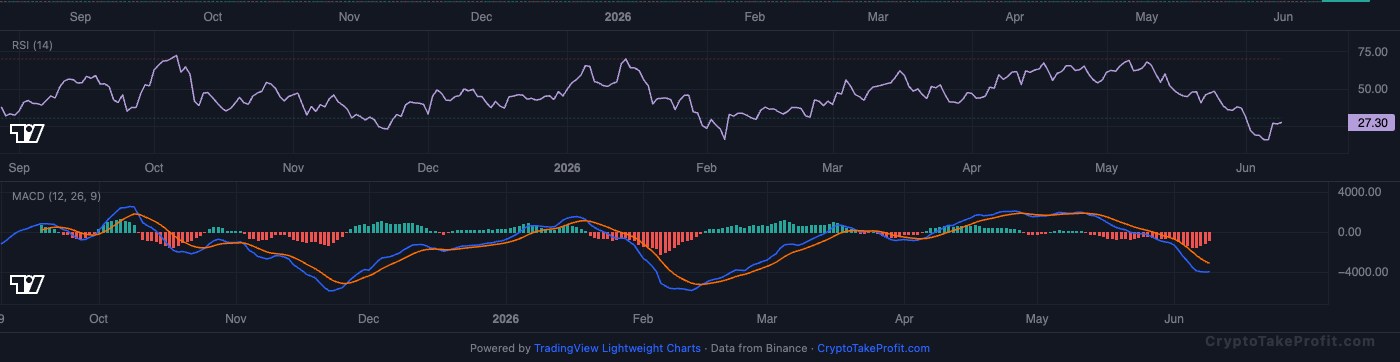
Task: Click the Jun label on the MACD time axis
Action: (1175, 319)
